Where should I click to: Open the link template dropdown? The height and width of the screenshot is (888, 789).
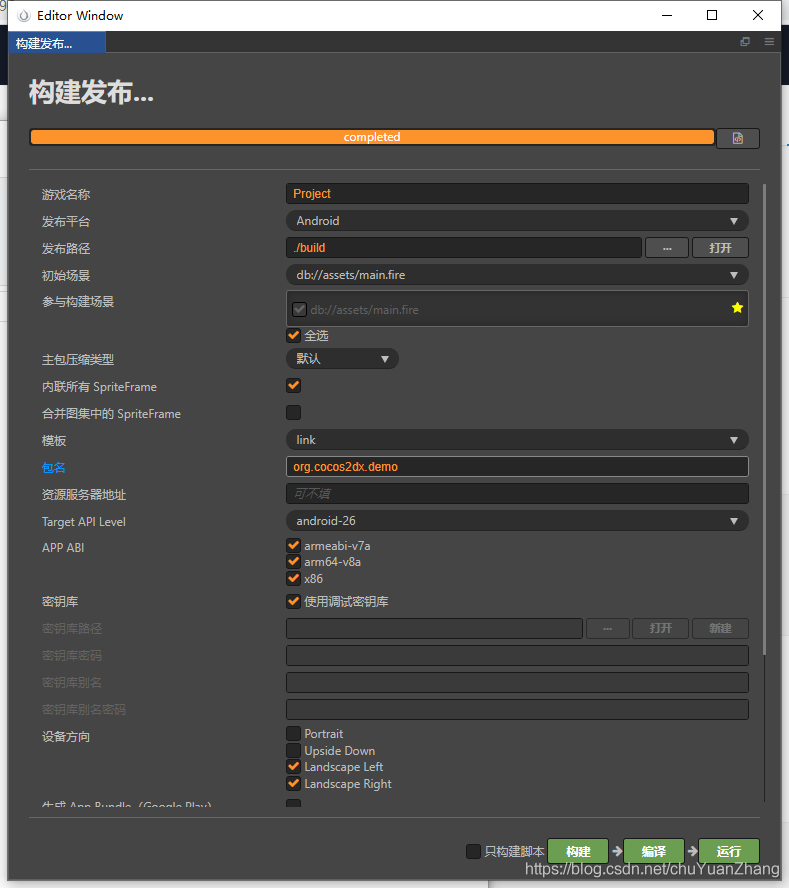tap(517, 439)
